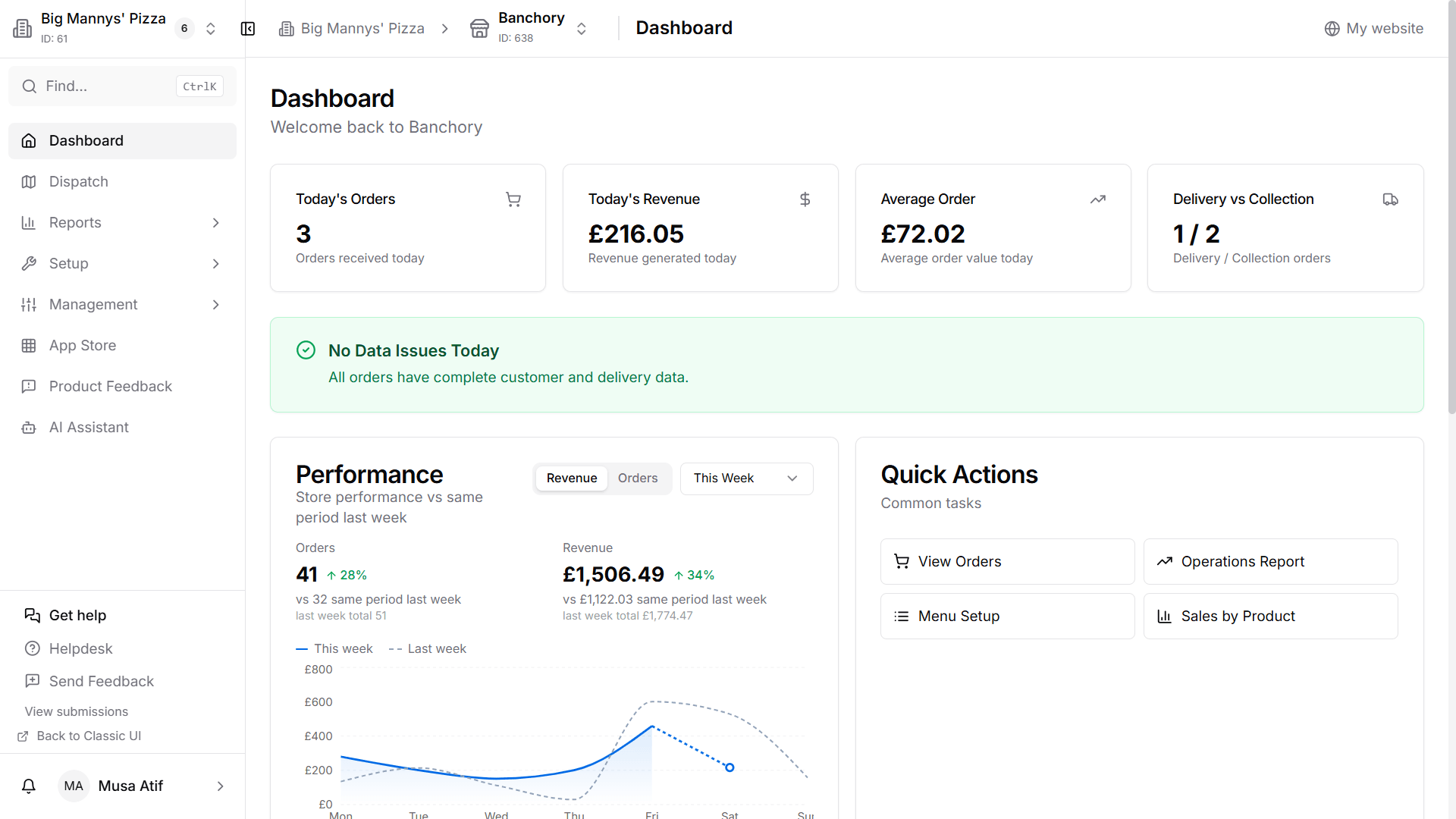The height and width of the screenshot is (819, 1456).
Task: Click the Menu Setup quick action
Action: pyautogui.click(x=1007, y=617)
